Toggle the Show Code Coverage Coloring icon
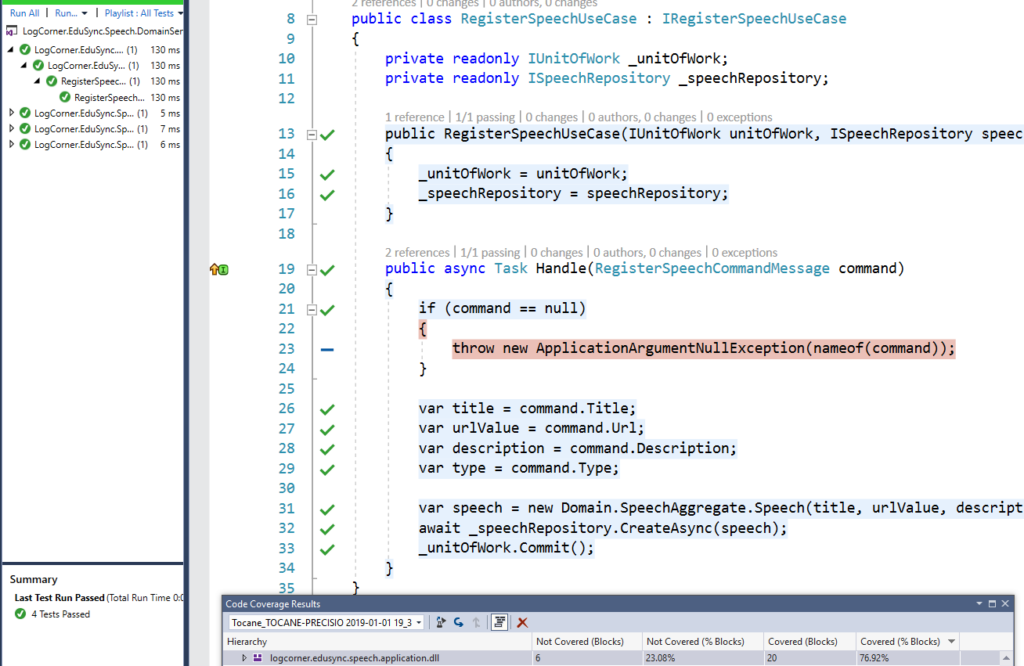Viewport: 1024px width, 666px height. click(500, 622)
